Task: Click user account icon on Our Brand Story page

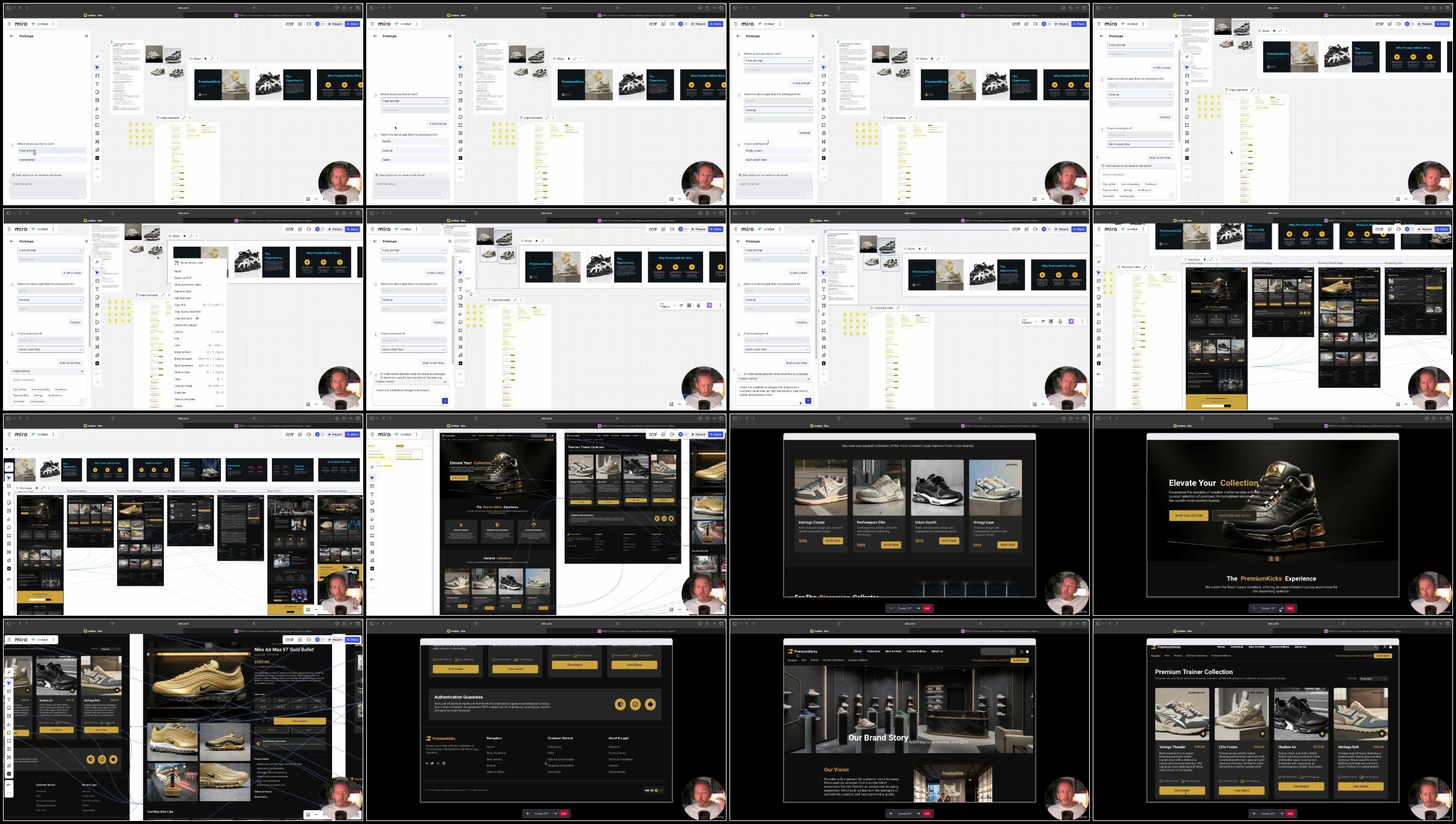Action: pyautogui.click(x=1021, y=651)
